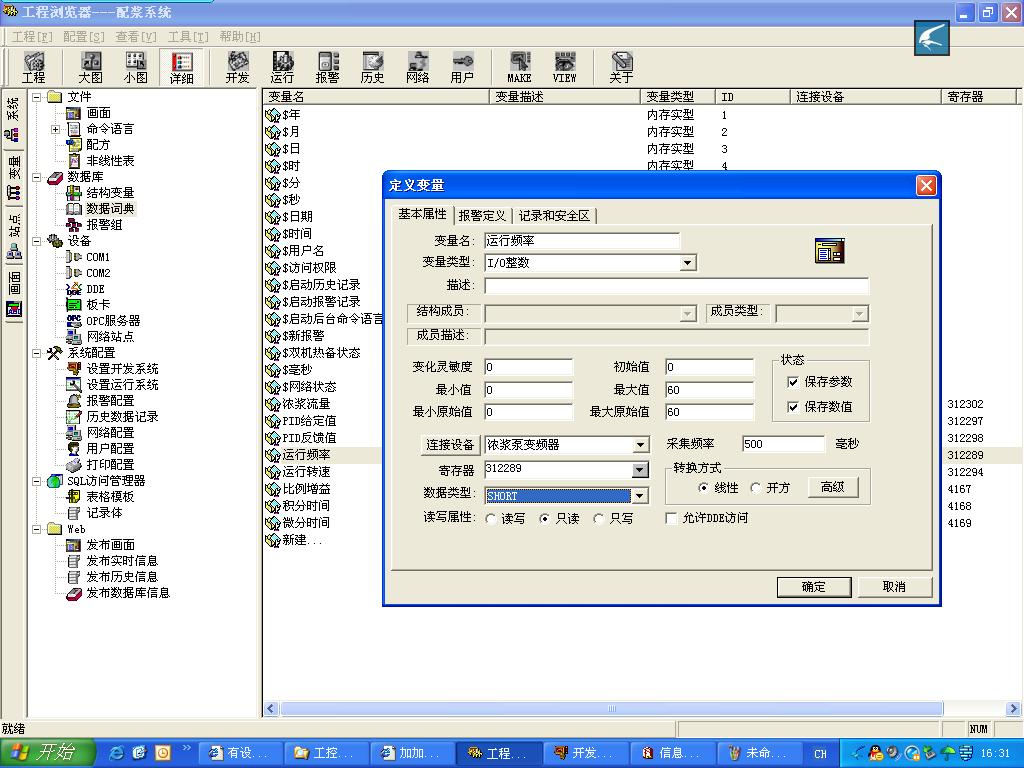Select the 变量 side tab icon
This screenshot has width=1024, height=768.
[14, 178]
